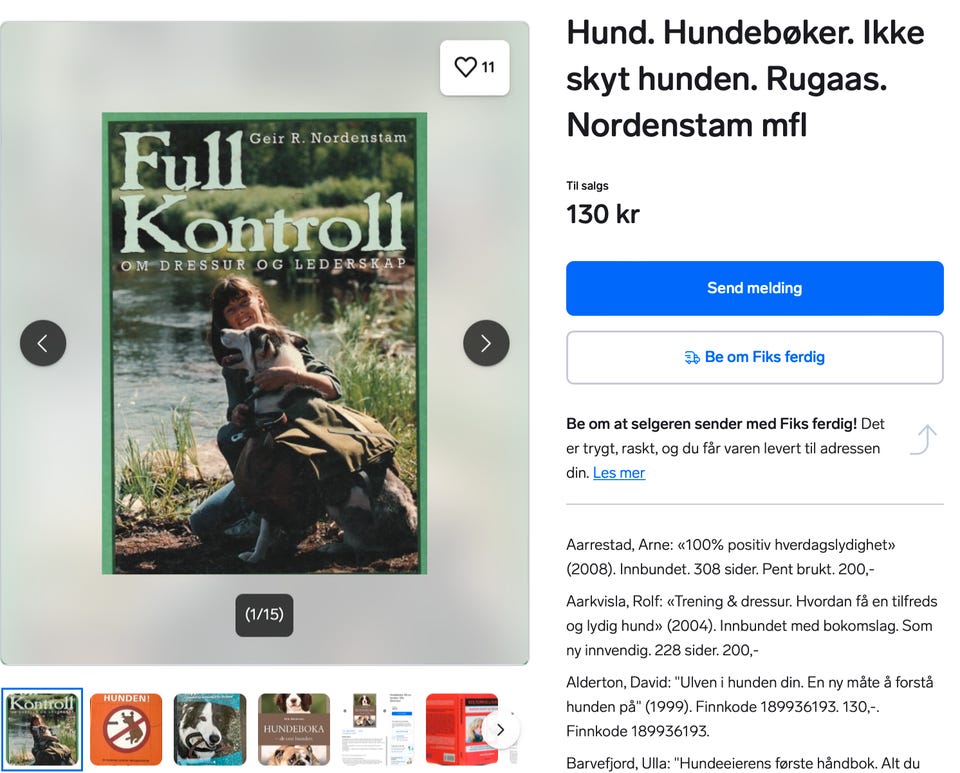Image resolution: width=960 pixels, height=773 pixels.
Task: Select the Full Kontroll cover thumbnail
Action: click(42, 729)
